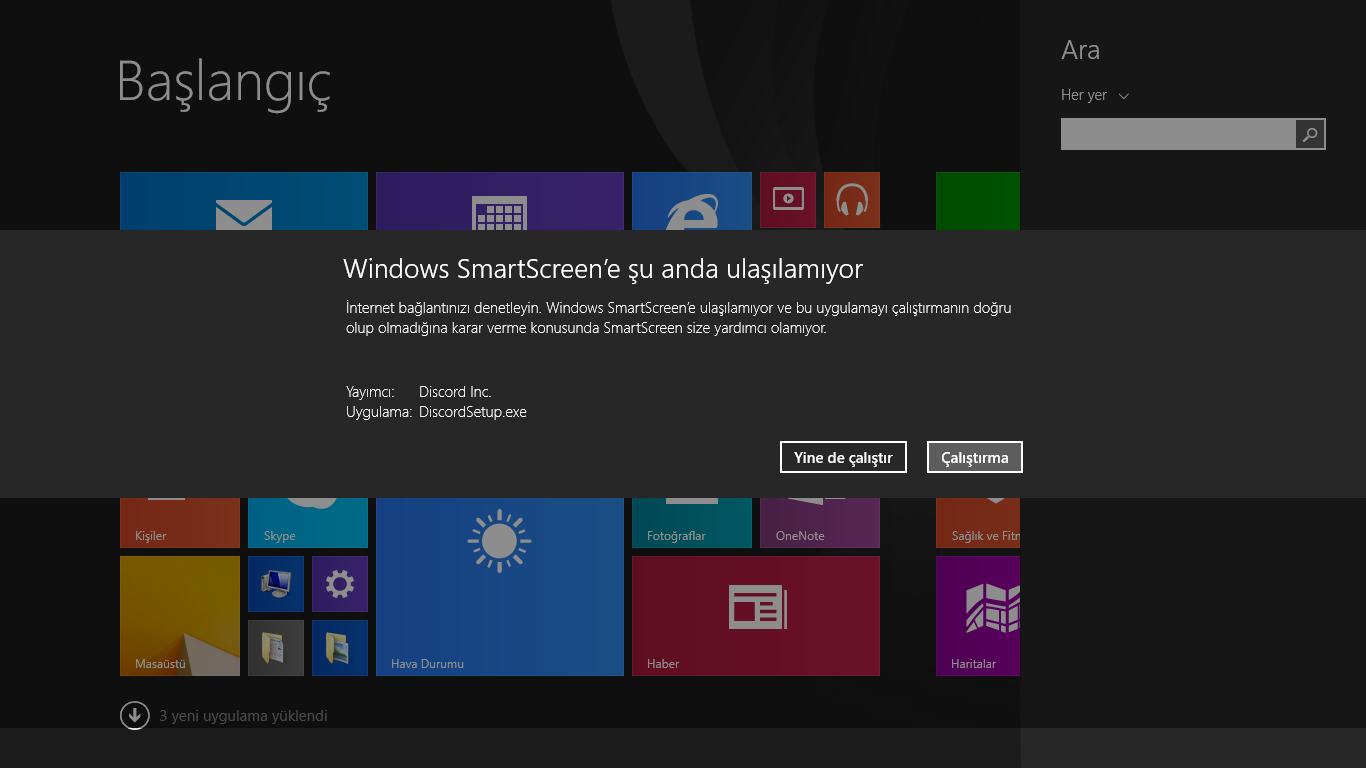This screenshot has height=768, width=1366.
Task: Click the "Ara" search pane heading
Action: click(1081, 50)
